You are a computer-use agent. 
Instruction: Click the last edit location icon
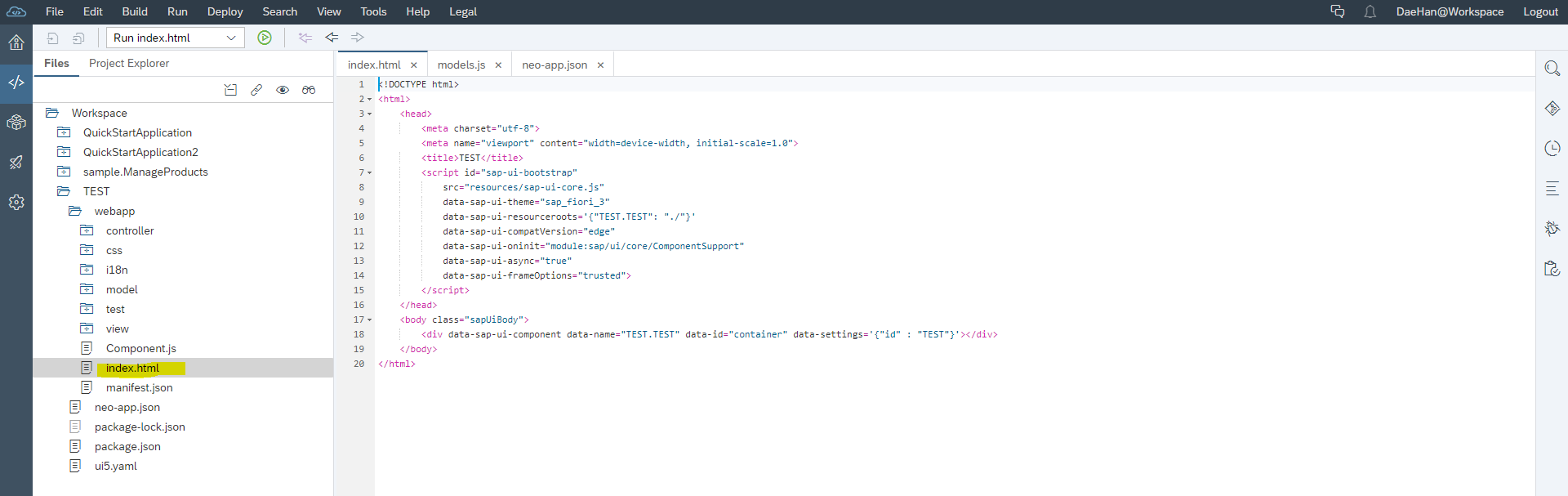click(x=305, y=38)
